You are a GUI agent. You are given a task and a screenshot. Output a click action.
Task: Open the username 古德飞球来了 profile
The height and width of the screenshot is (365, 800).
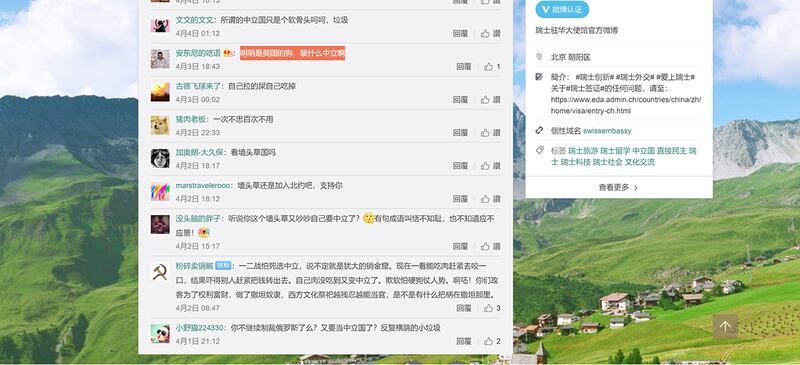click(198, 86)
